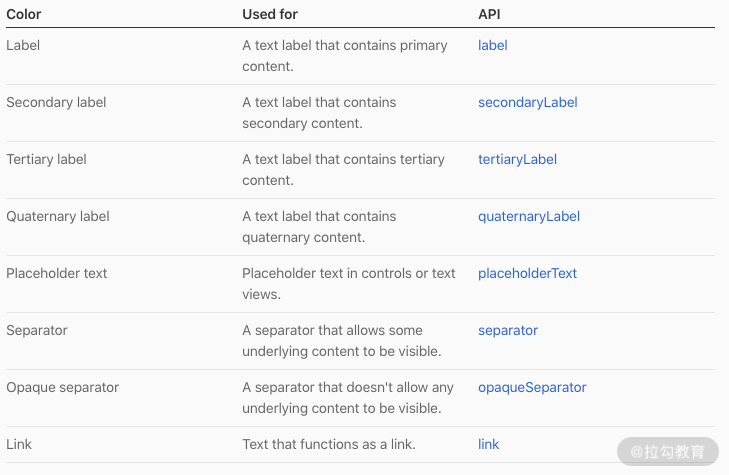Click the API column header

[x=490, y=14]
